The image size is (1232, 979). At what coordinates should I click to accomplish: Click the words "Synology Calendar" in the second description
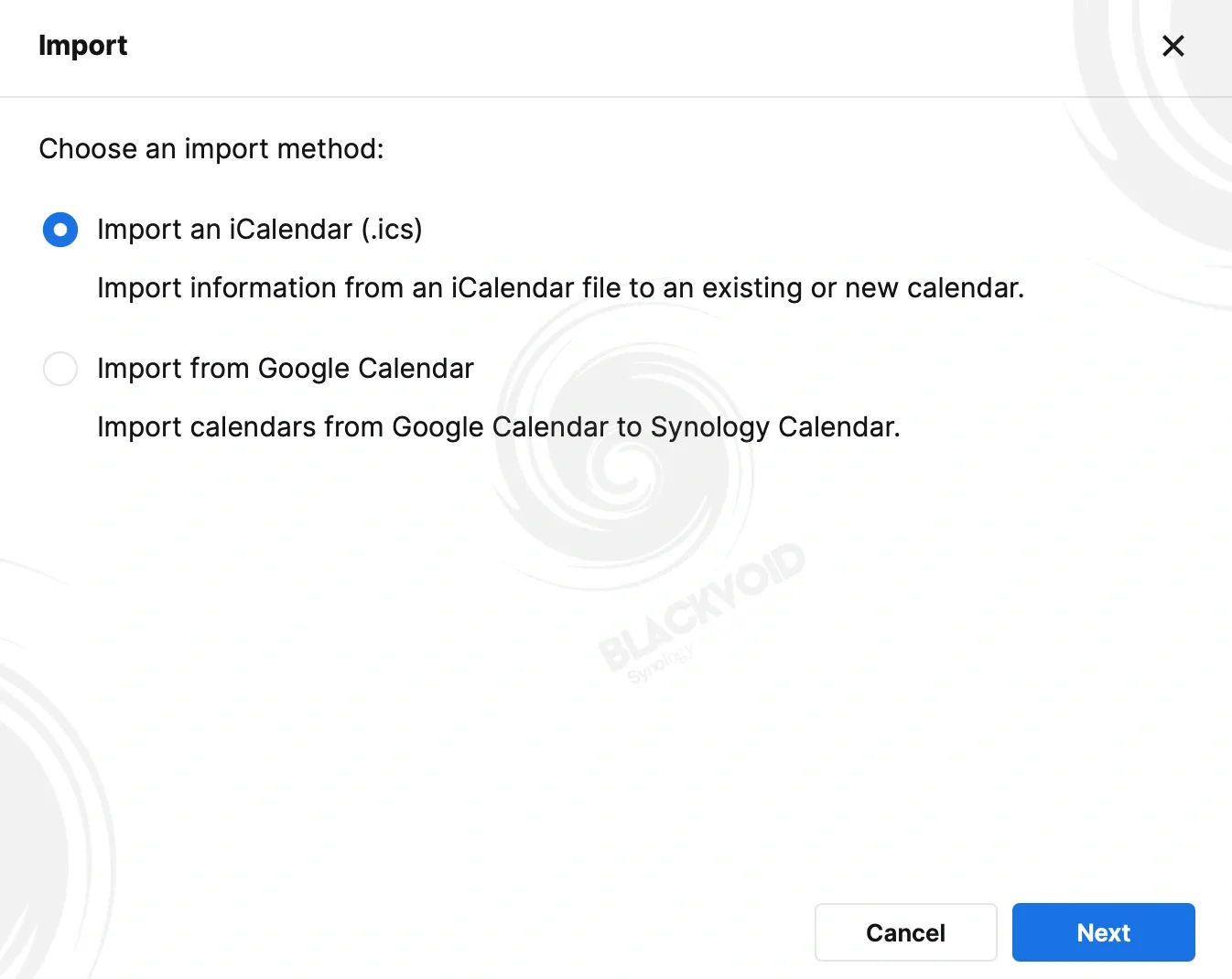[x=775, y=427]
